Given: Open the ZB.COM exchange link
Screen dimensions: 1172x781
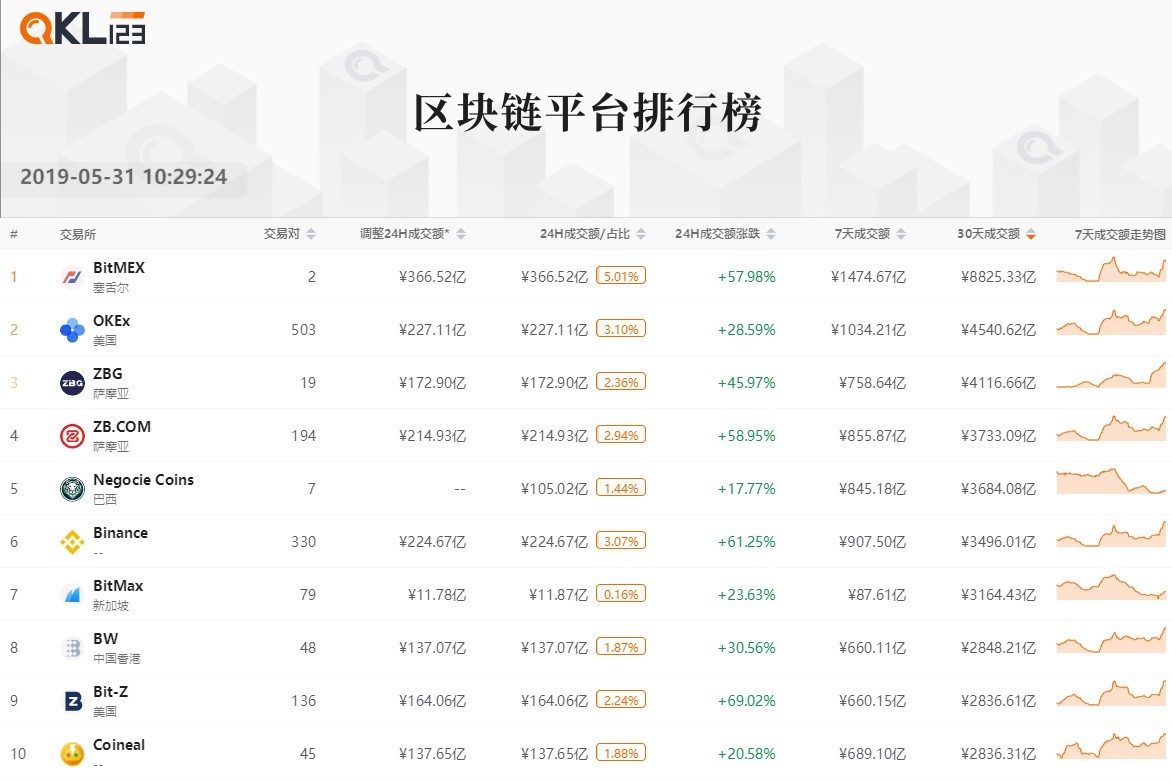Looking at the screenshot, I should coord(122,427).
